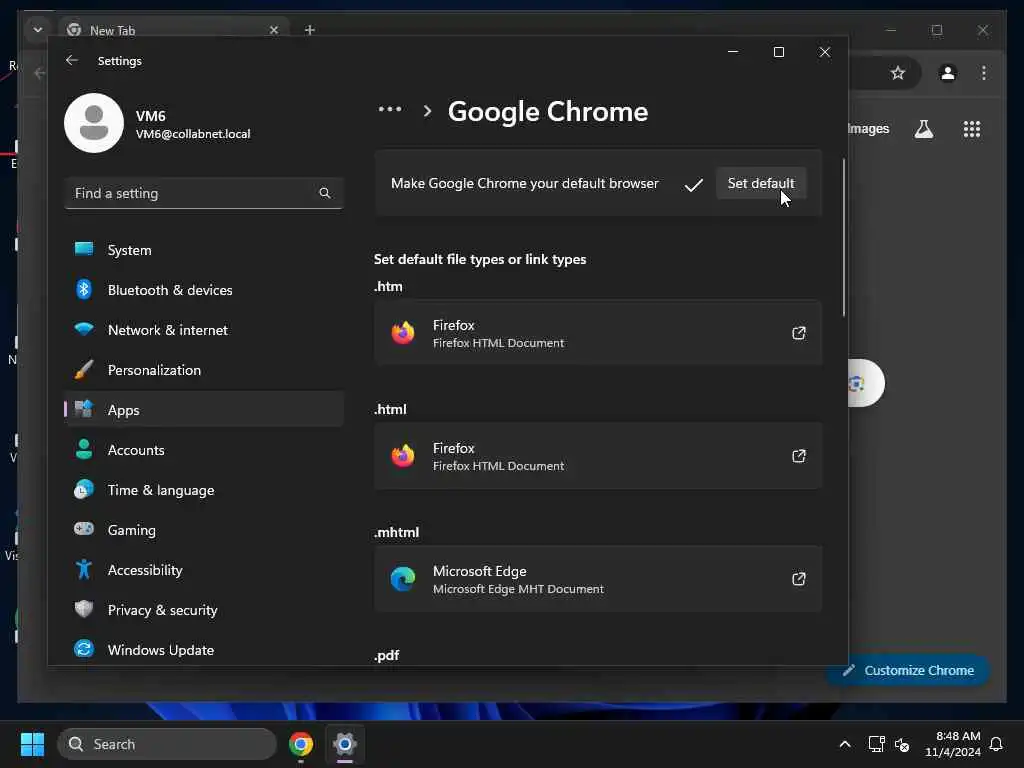Screen dimensions: 1024x768
Task: Switch to Google Chrome on taskbar
Action: click(301, 744)
